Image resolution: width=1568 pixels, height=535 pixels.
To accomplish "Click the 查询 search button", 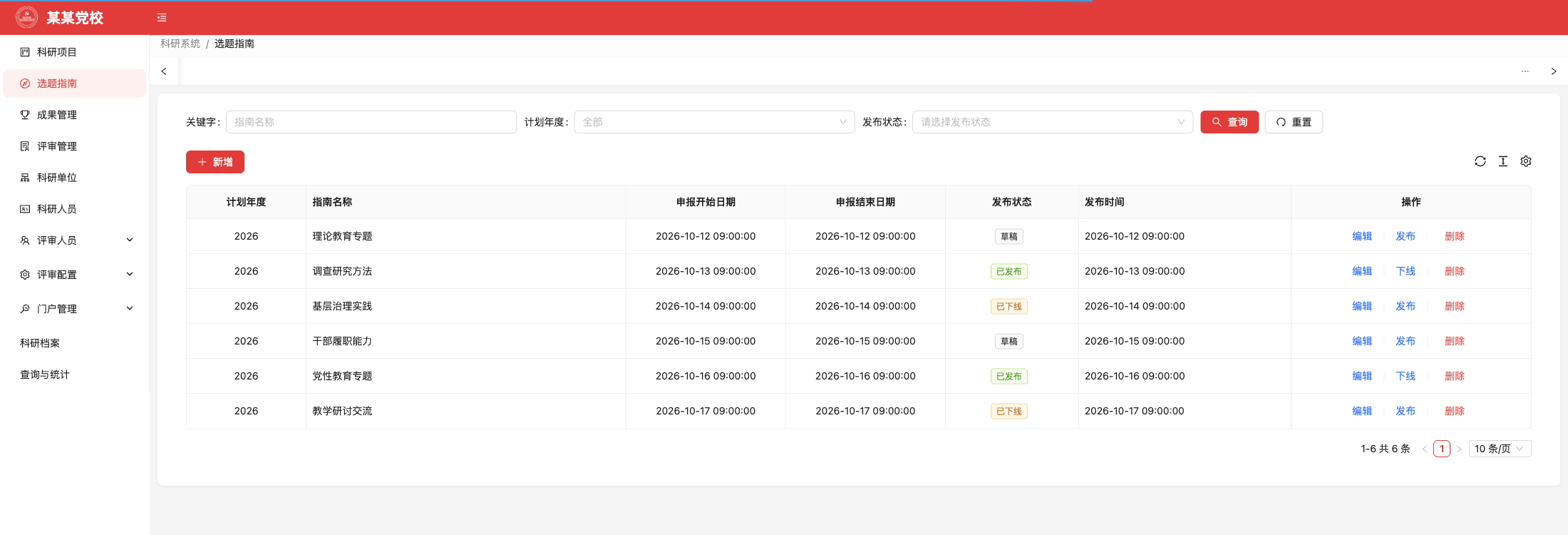I will click(x=1229, y=122).
